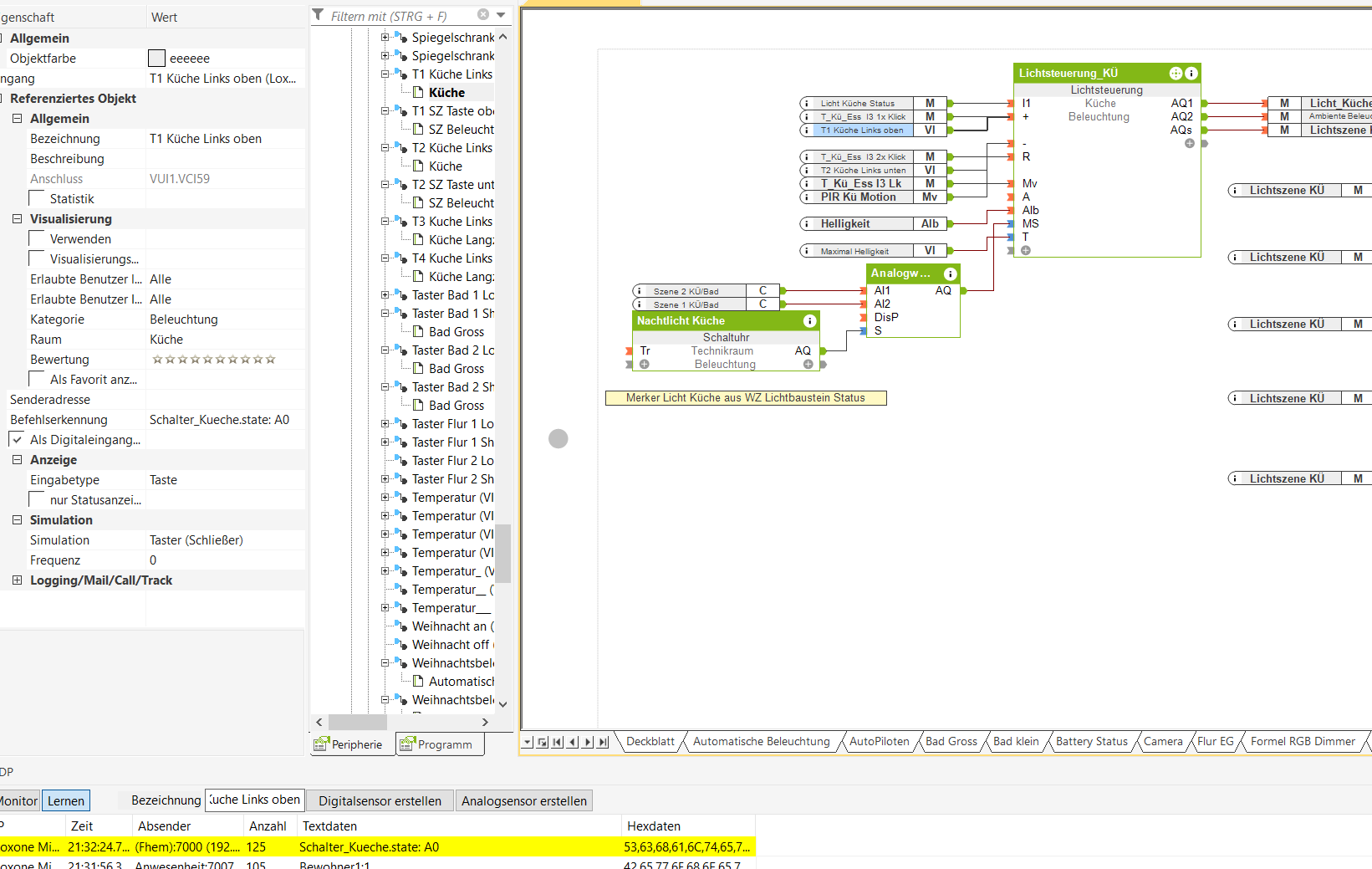1372x869 pixels.
Task: Clear the filter with the X icon
Action: tap(483, 15)
